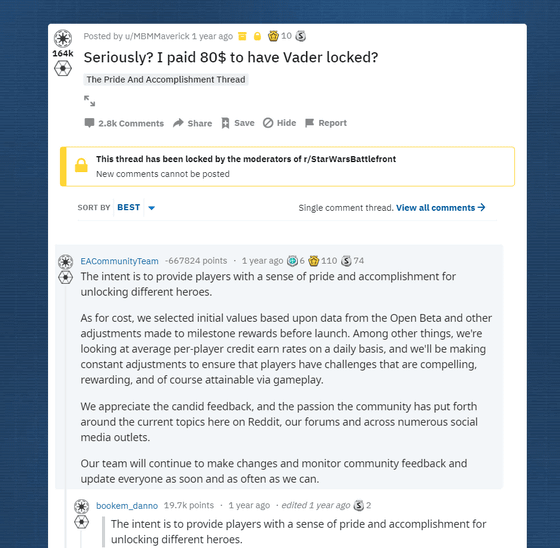Save this post
The width and height of the screenshot is (560, 548).
point(238,123)
